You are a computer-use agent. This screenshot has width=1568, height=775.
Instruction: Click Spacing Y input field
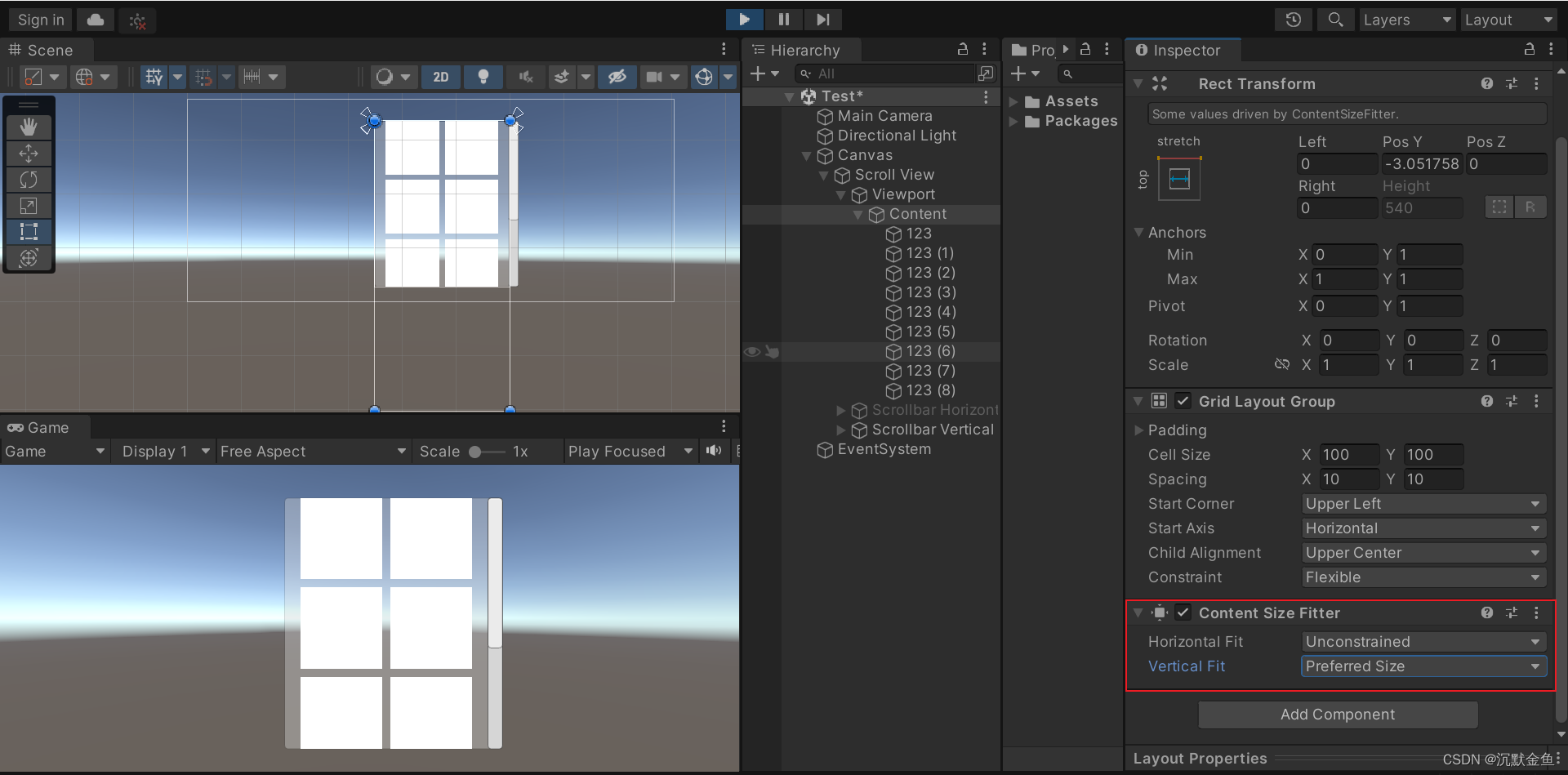pyautogui.click(x=1432, y=479)
